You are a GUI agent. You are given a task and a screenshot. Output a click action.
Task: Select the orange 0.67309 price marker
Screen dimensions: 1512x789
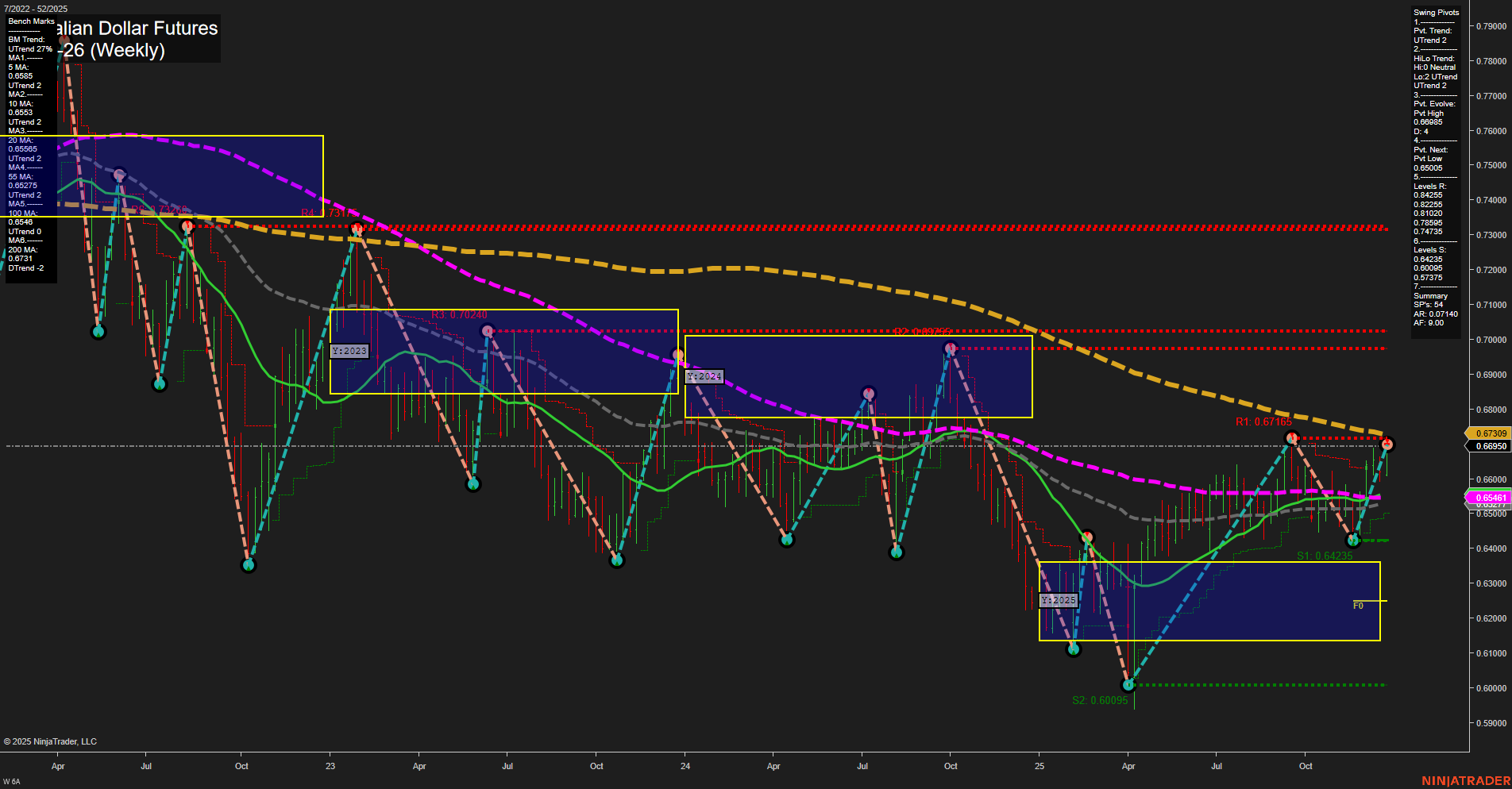tap(1486, 433)
